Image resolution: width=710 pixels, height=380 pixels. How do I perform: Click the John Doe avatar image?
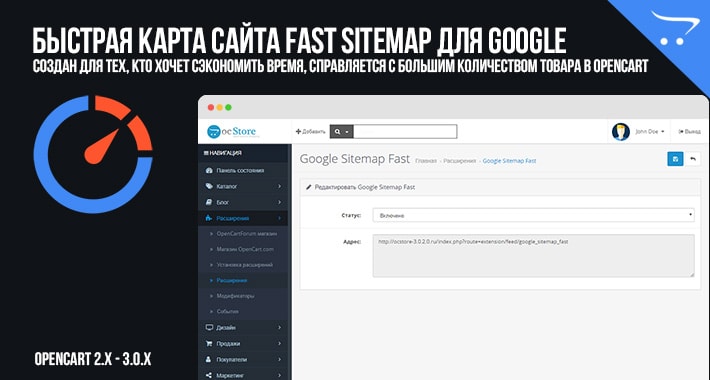[620, 131]
